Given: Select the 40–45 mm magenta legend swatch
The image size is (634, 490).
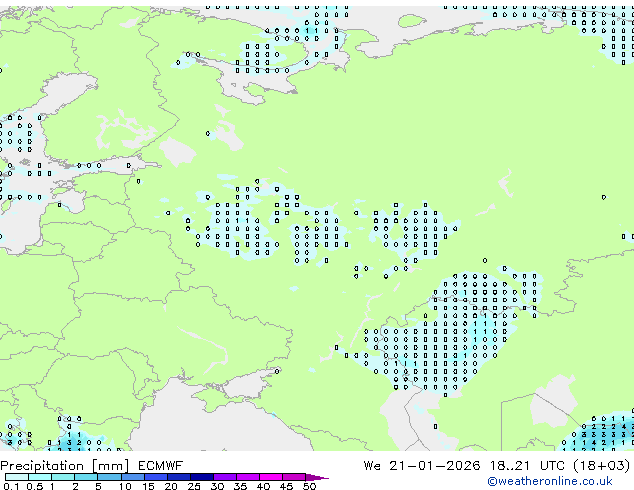Looking at the screenshot, I should 271,477.
